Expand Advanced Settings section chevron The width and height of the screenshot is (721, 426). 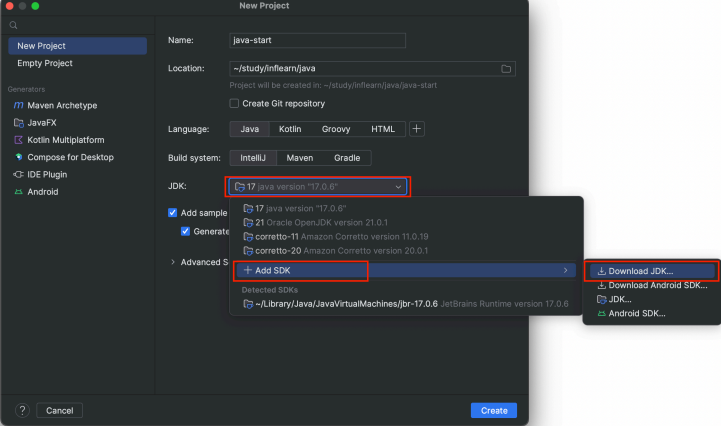click(x=173, y=262)
